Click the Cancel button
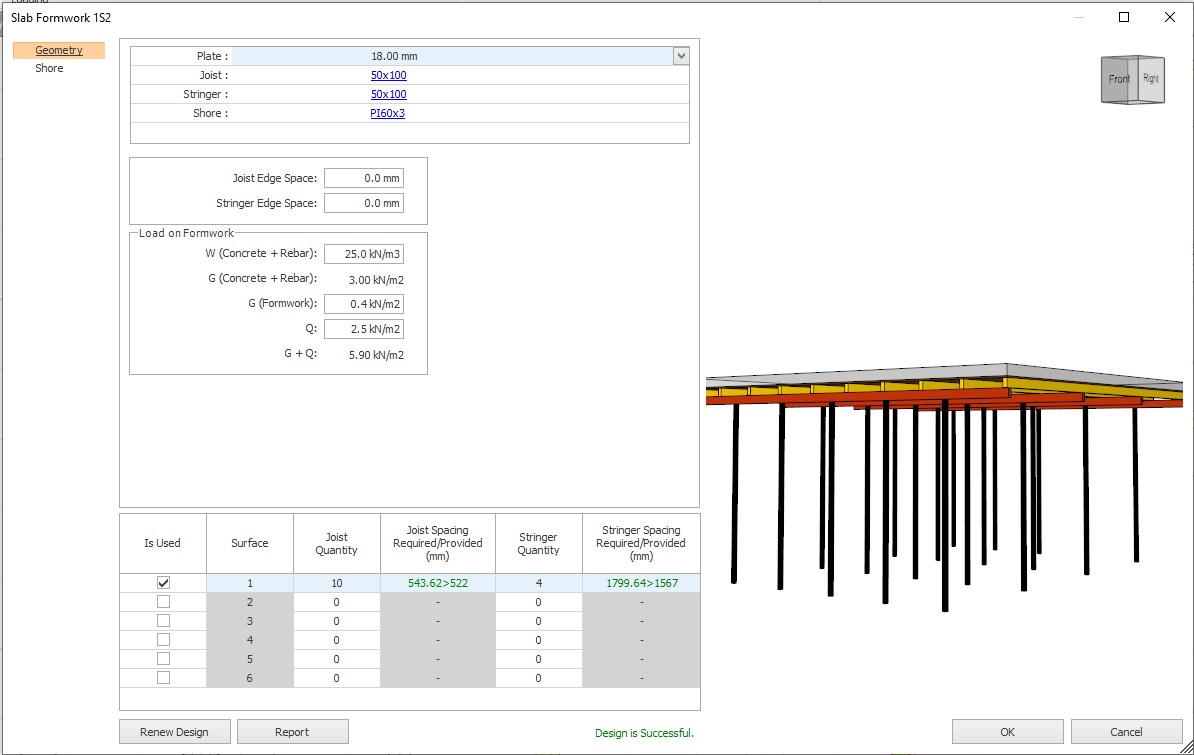Screen dimensions: 1194x755 tap(1126, 732)
